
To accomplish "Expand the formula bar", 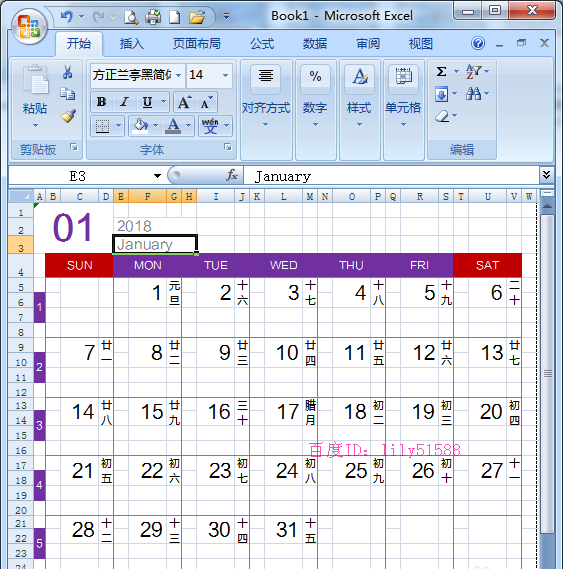I will 546,175.
